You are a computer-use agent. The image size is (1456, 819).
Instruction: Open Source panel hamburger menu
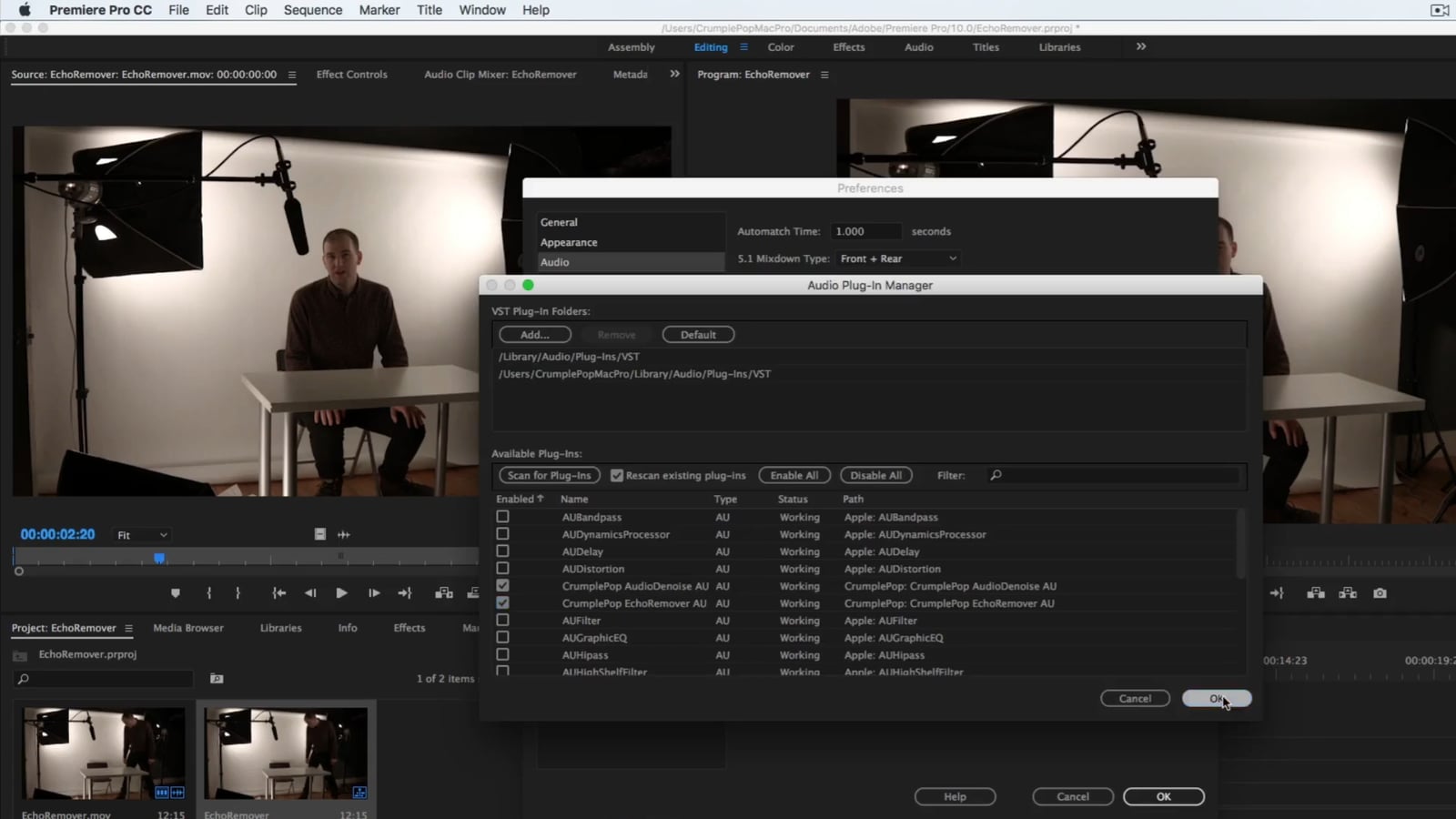(292, 76)
